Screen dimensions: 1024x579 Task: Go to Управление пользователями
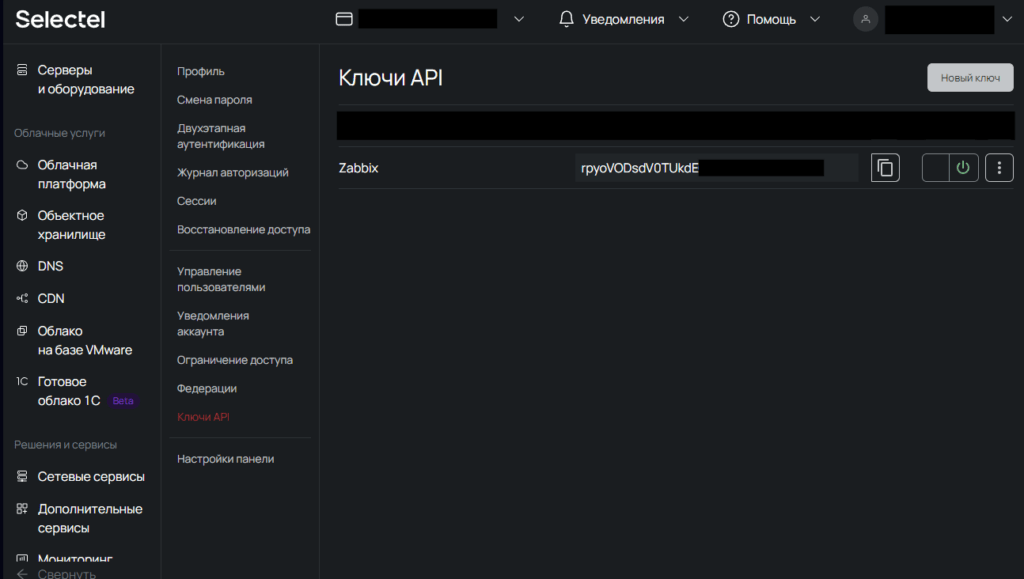[221, 279]
